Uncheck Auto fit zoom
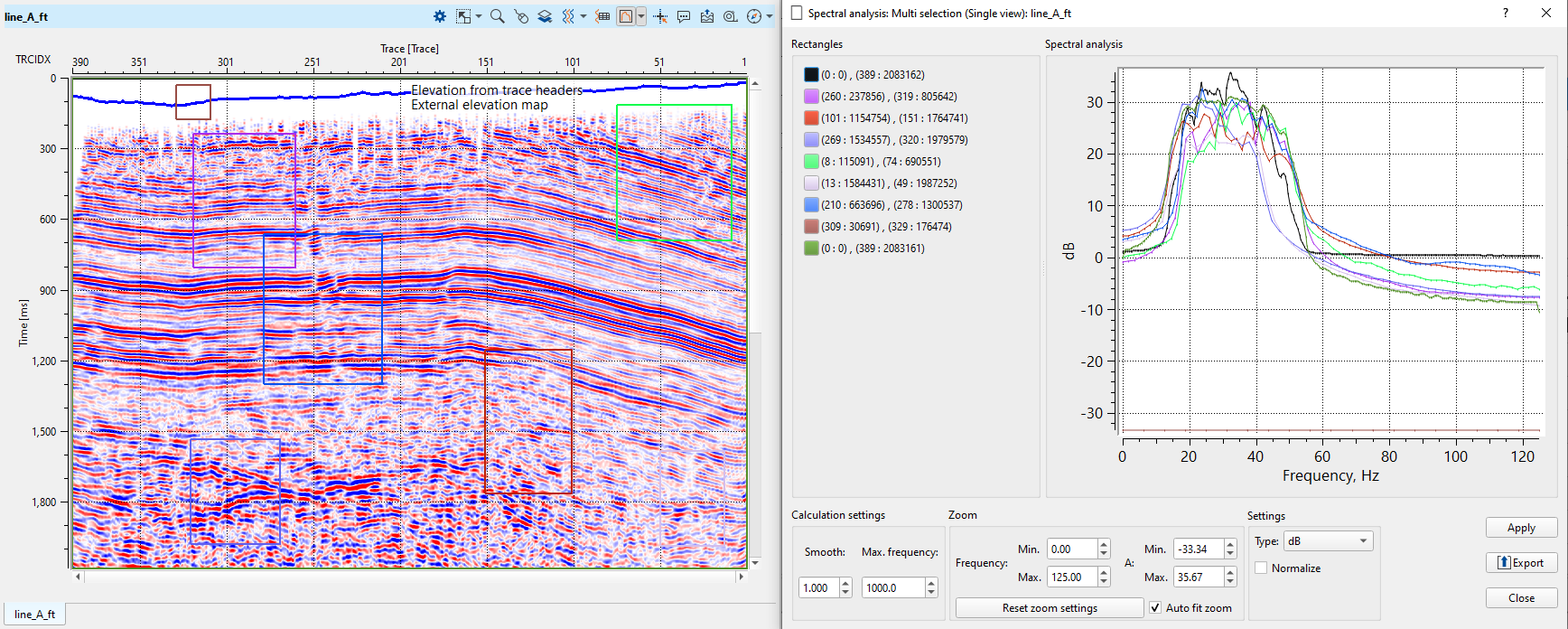The width and height of the screenshot is (1568, 629). coord(1155,608)
